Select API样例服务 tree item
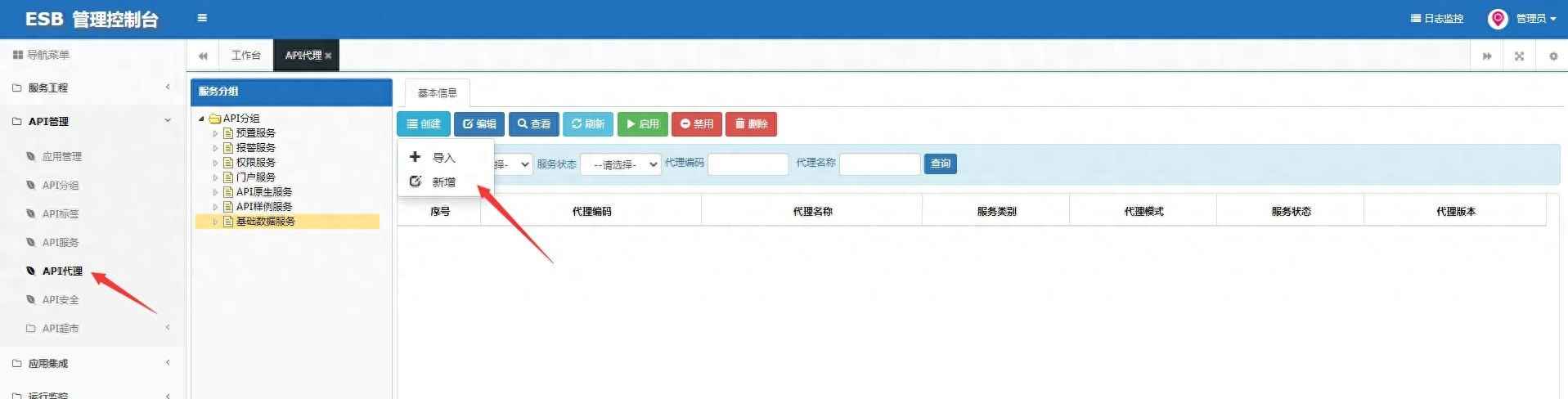This screenshot has width=1568, height=399. [x=263, y=207]
